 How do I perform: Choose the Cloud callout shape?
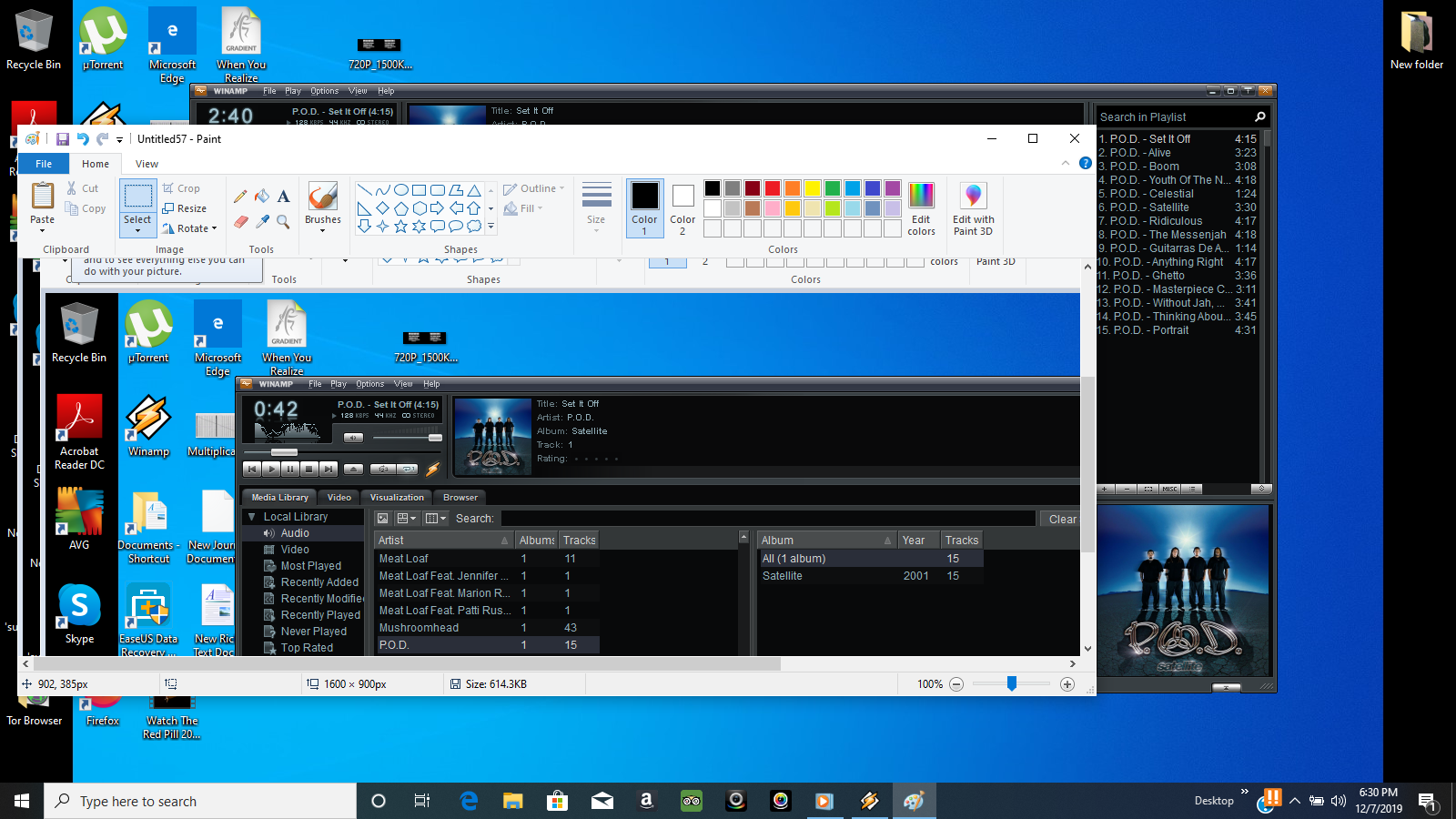point(473,227)
